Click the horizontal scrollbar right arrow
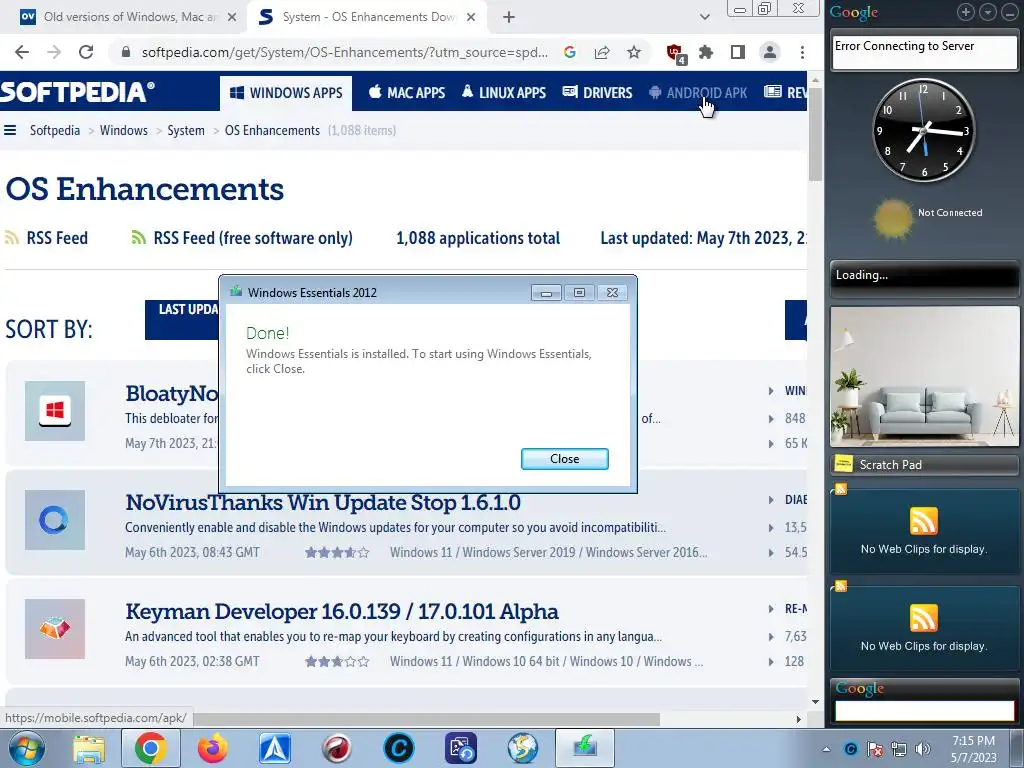The width and height of the screenshot is (1024, 768). click(798, 719)
